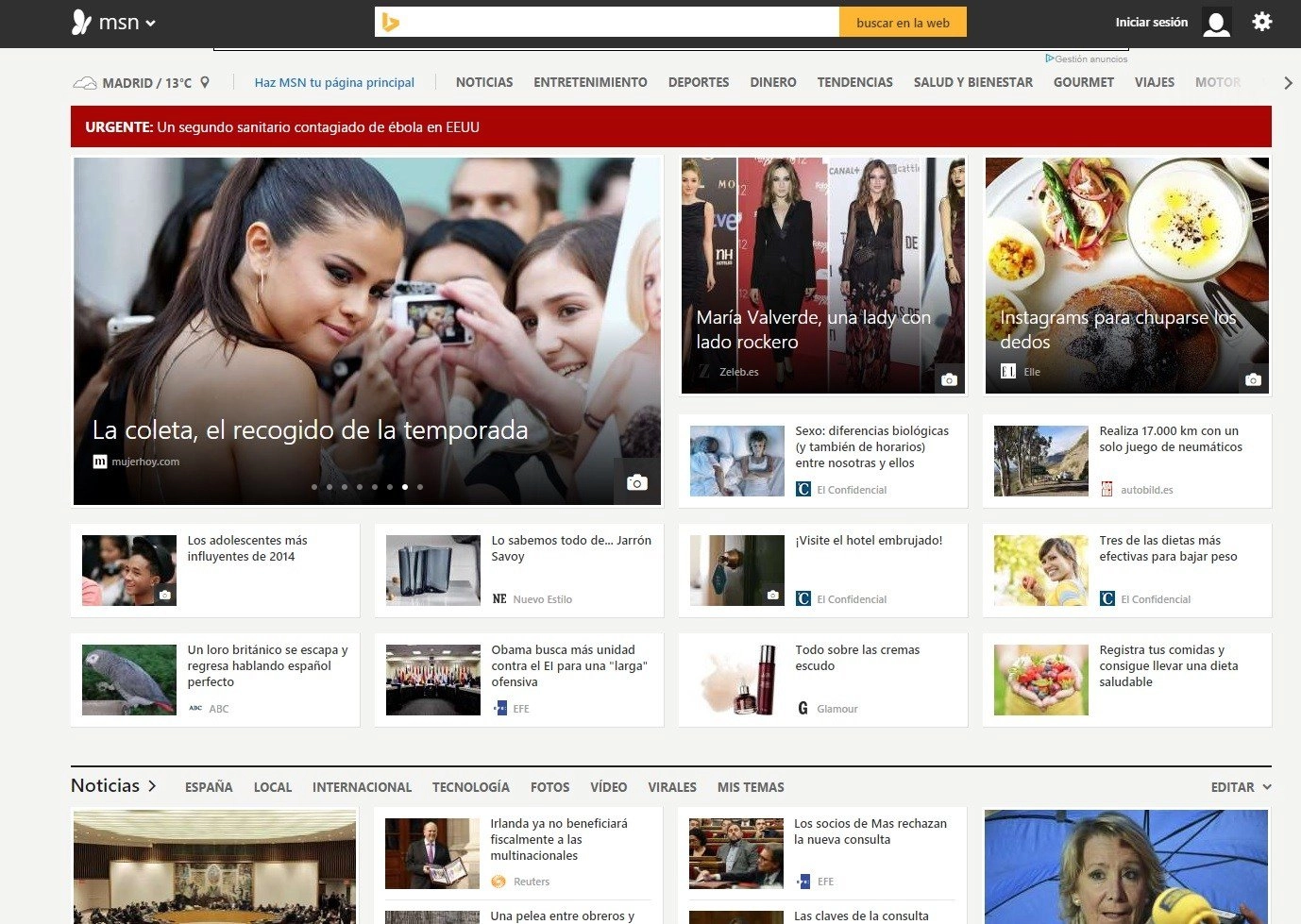The image size is (1301, 924).
Task: Select the active seventh carousel dot
Action: point(405,487)
